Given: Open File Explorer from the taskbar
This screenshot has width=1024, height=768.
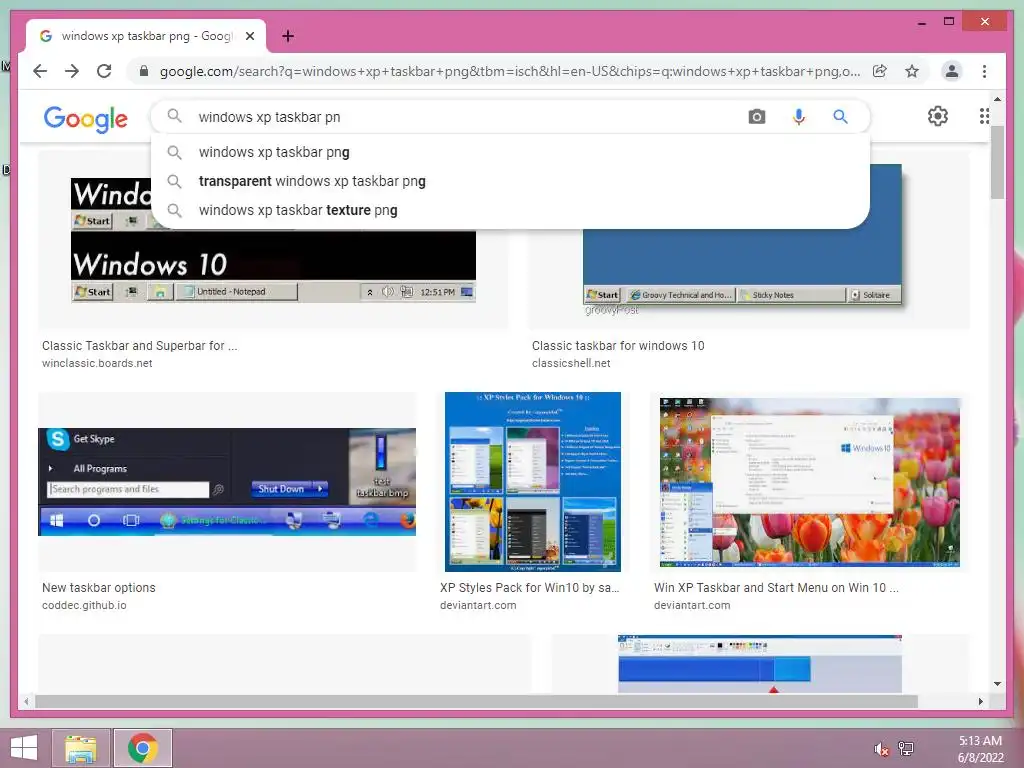Looking at the screenshot, I should [x=80, y=748].
